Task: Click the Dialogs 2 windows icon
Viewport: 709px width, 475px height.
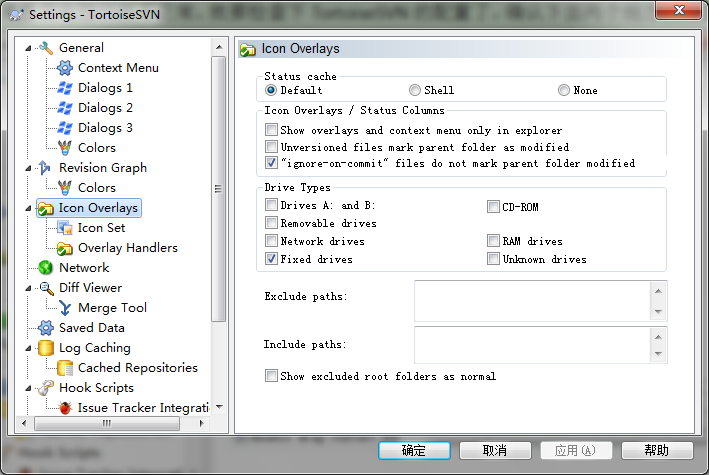Action: point(65,108)
